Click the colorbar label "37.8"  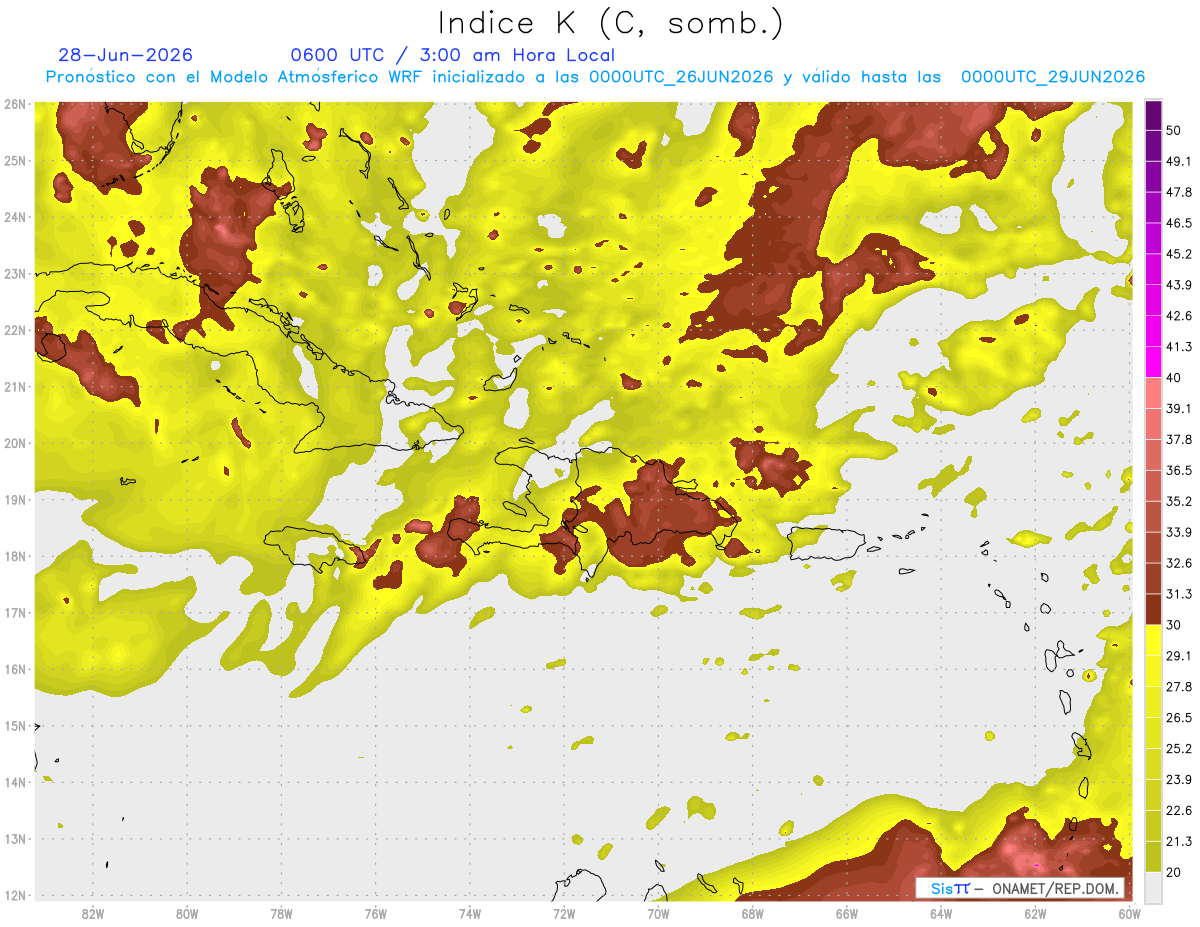[1179, 439]
